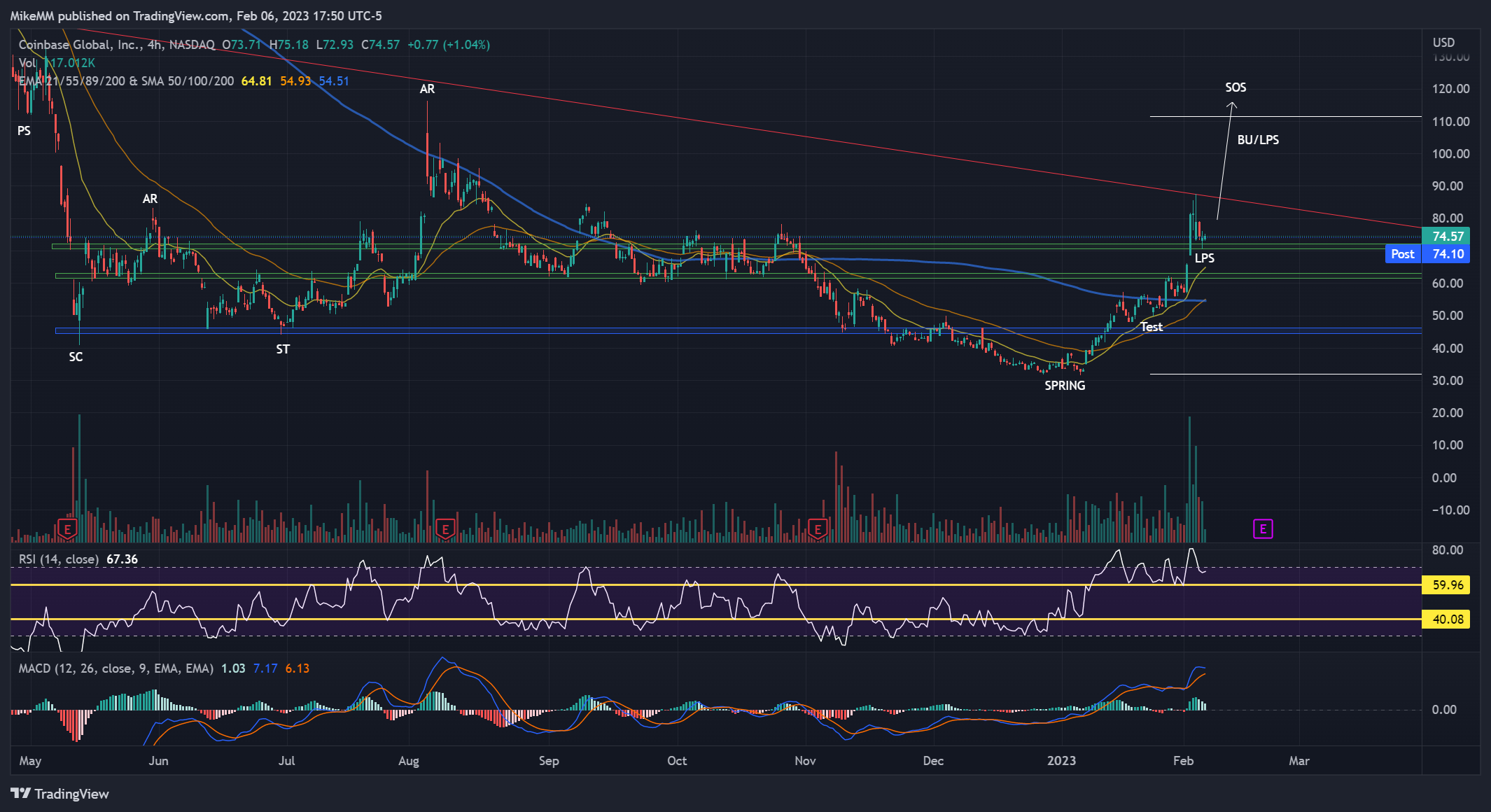Select the green 74.57 last price tag
Screen dimensions: 1491x812
(x=1445, y=237)
